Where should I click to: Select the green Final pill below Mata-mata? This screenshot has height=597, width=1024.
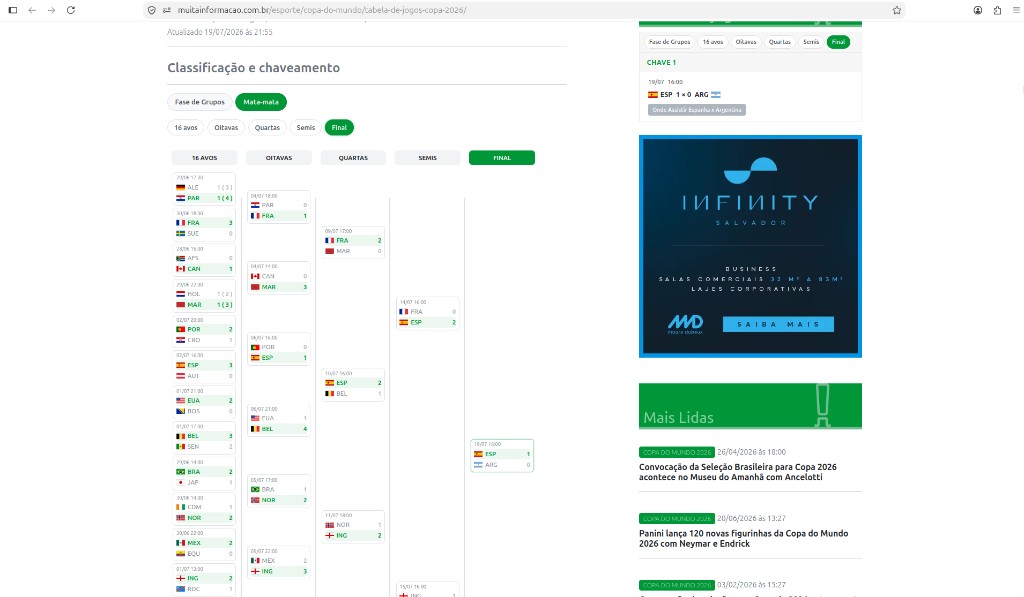(339, 127)
